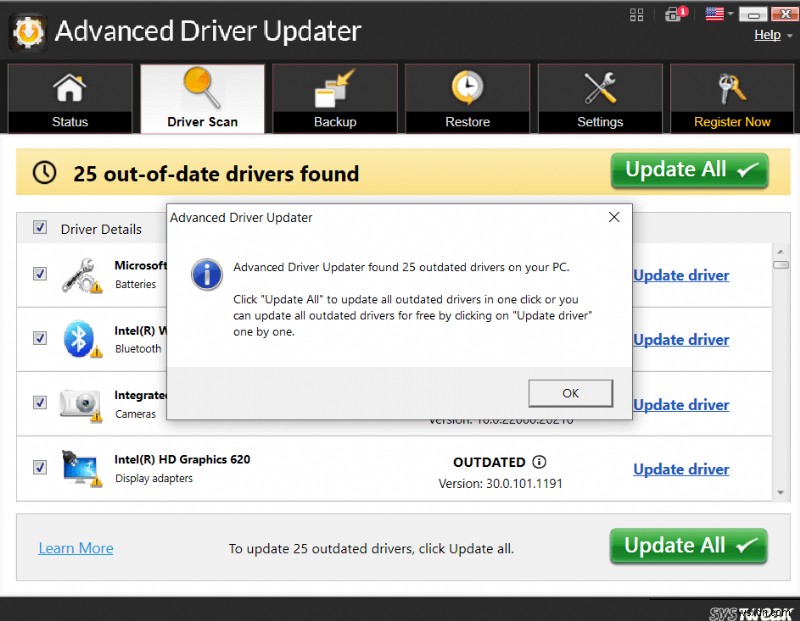
Task: Switch to the Status tab
Action: pos(69,97)
